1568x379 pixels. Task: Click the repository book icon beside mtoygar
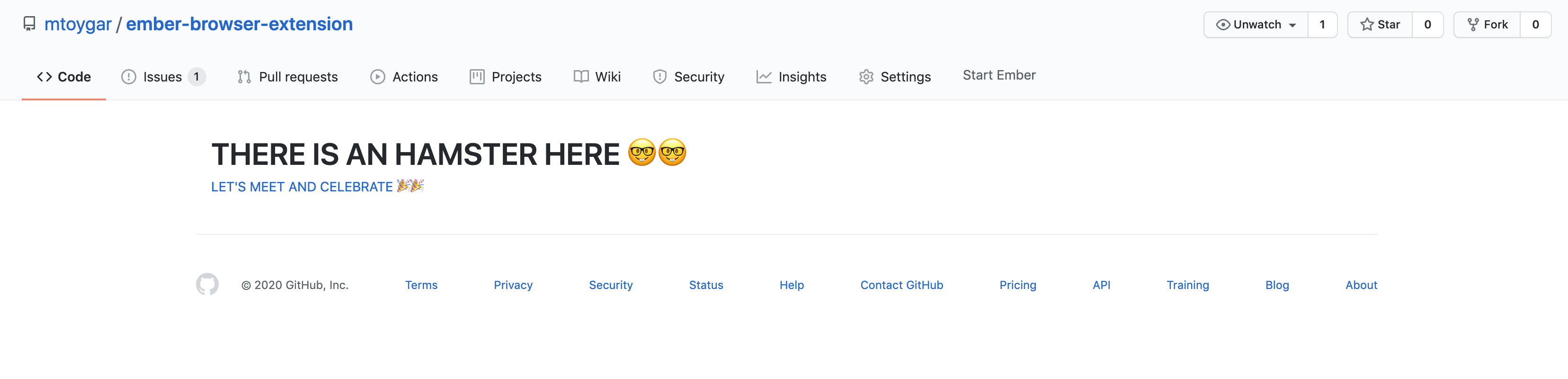coord(29,24)
